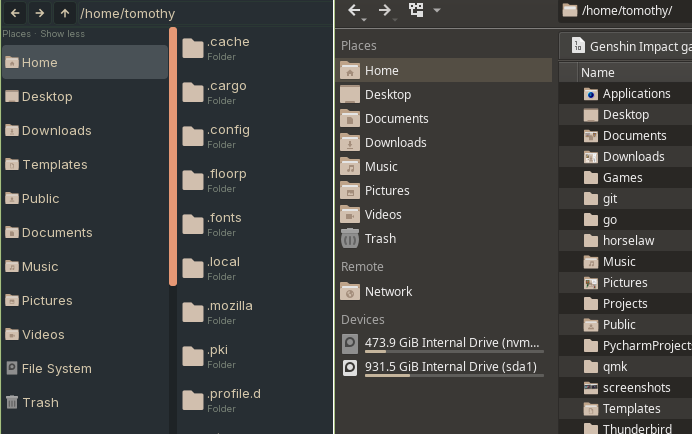Open back-history dropdown arrow in brown window
This screenshot has width=692, height=434.
tap(364, 20)
